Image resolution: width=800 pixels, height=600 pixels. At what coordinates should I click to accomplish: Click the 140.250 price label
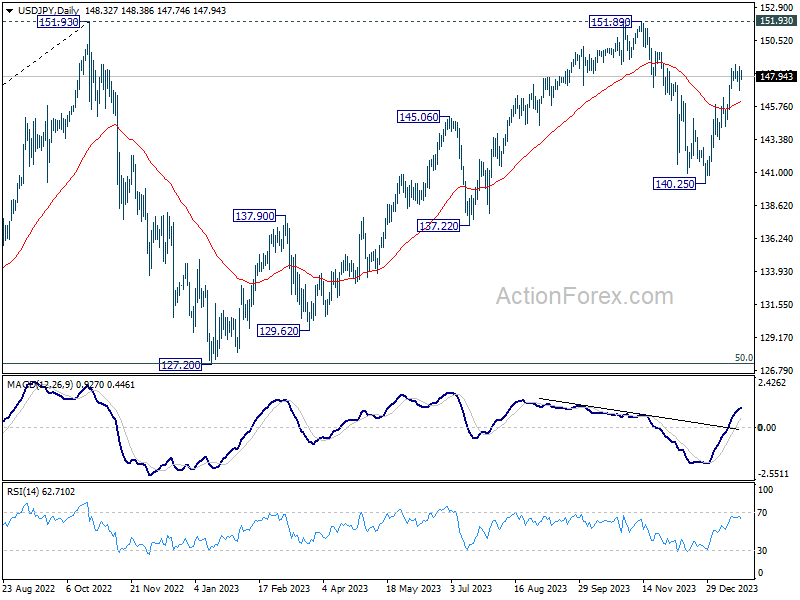click(674, 184)
